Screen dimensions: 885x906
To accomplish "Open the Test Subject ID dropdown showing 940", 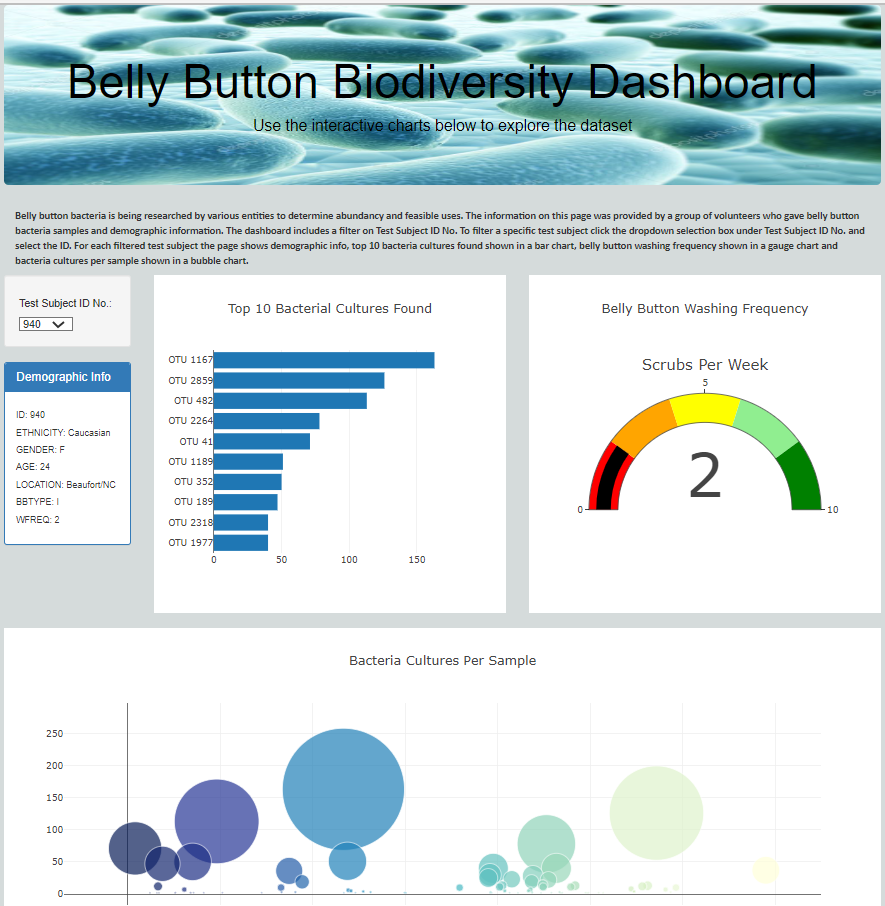I will pyautogui.click(x=46, y=324).
